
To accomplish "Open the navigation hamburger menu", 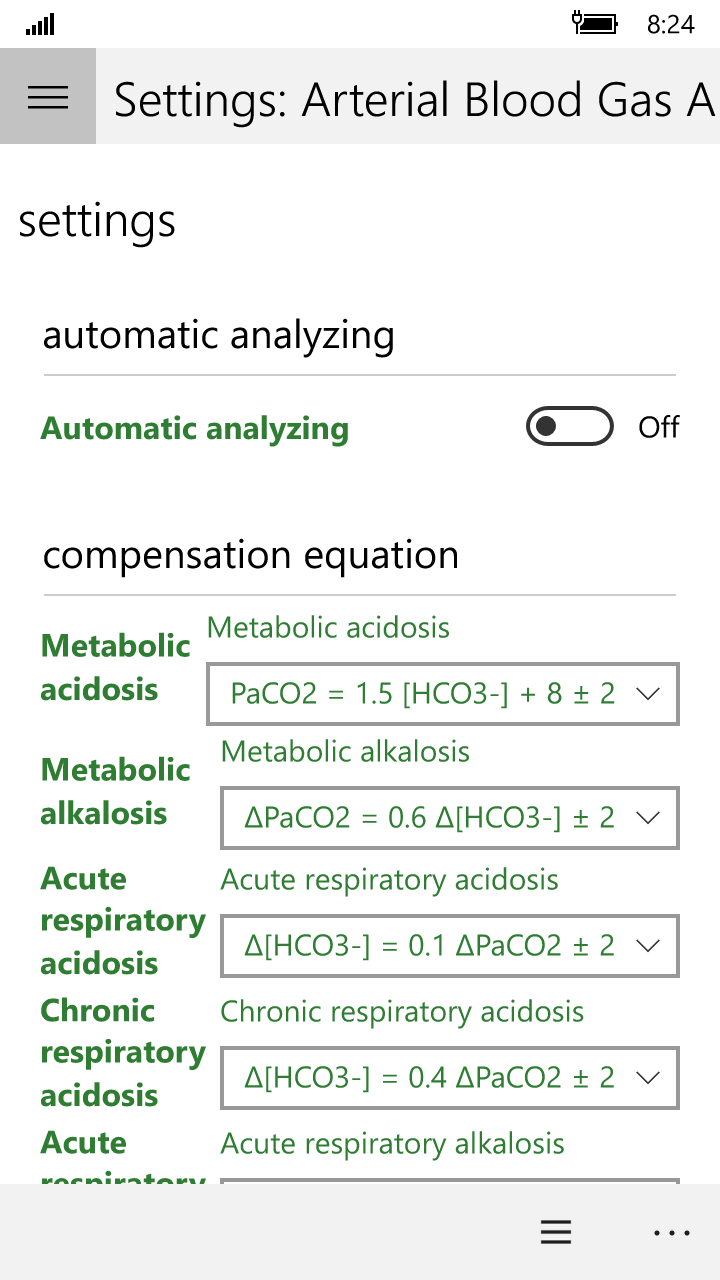I will [47, 96].
